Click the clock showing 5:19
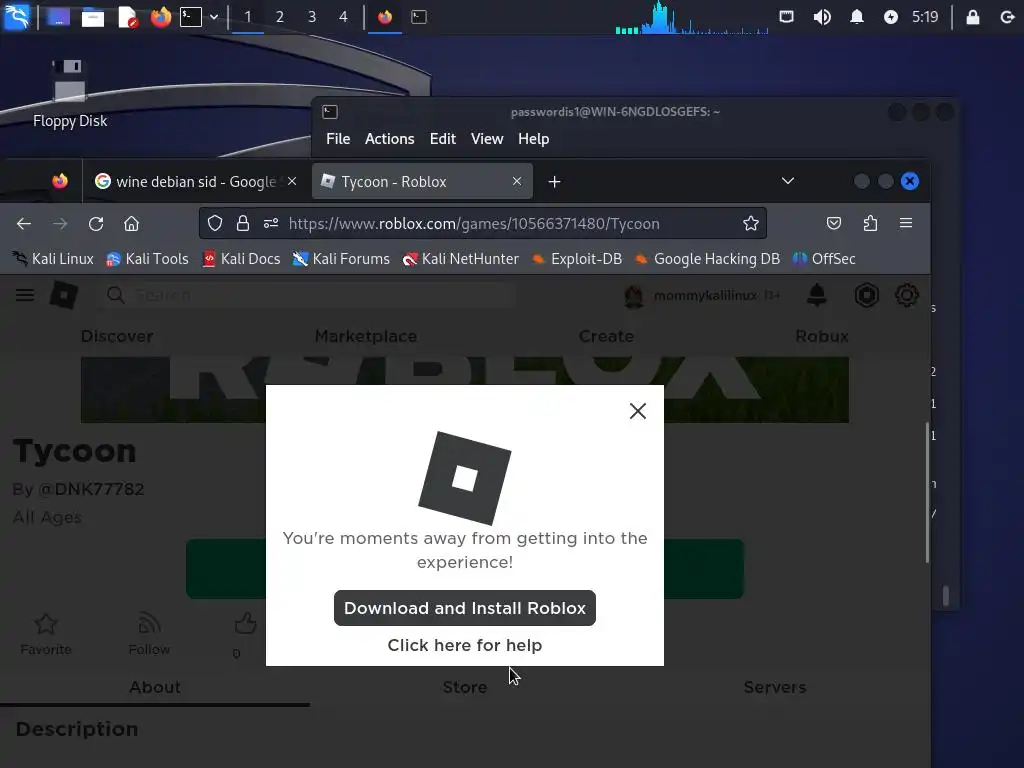This screenshot has width=1024, height=768. tap(925, 17)
